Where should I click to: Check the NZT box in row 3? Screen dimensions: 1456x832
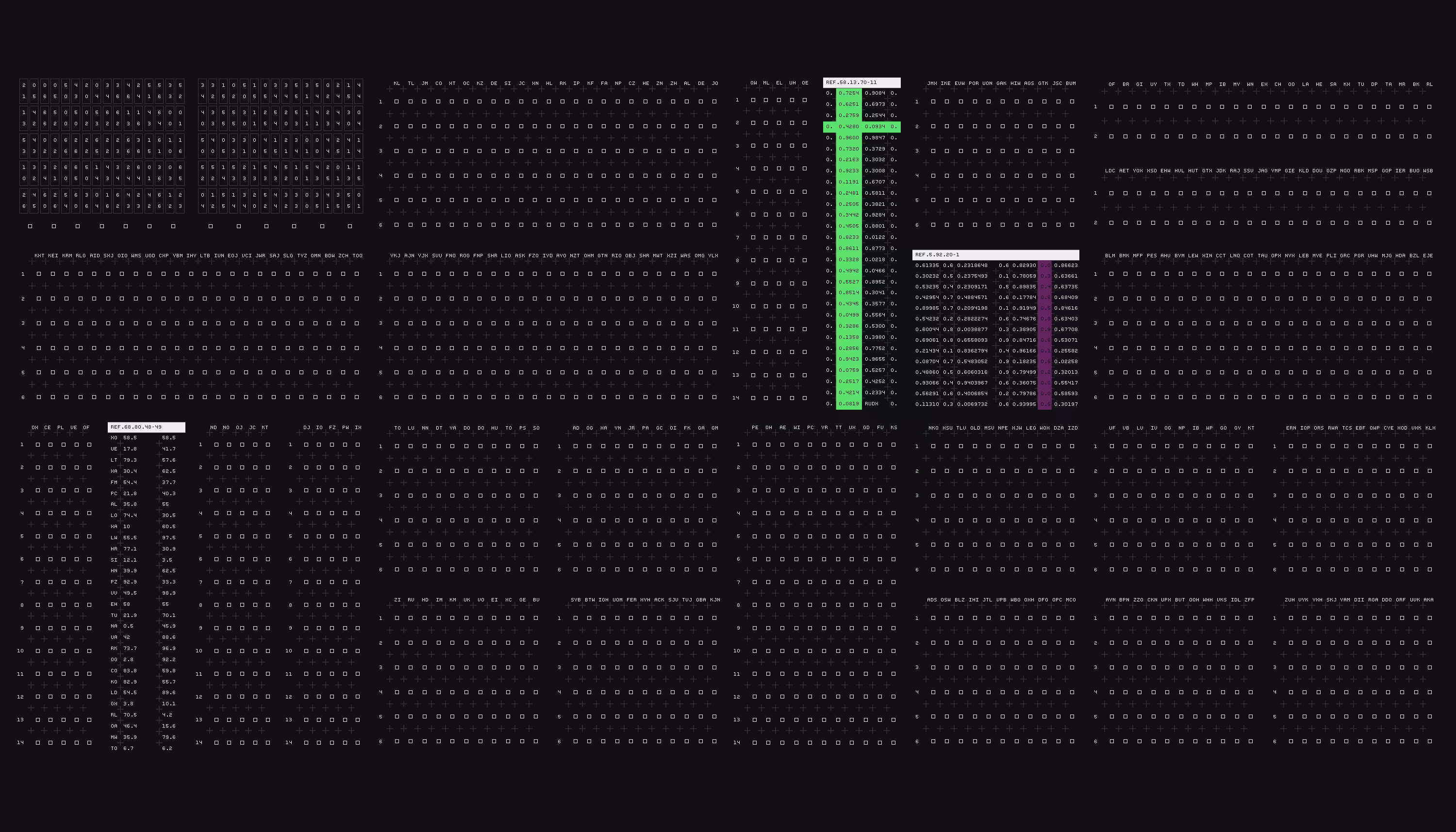coord(577,323)
